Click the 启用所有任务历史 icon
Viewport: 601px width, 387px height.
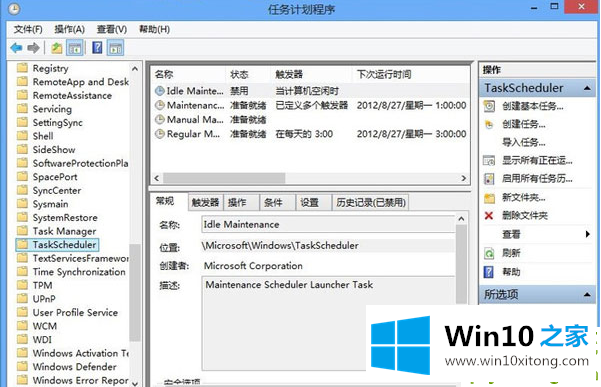pos(489,179)
